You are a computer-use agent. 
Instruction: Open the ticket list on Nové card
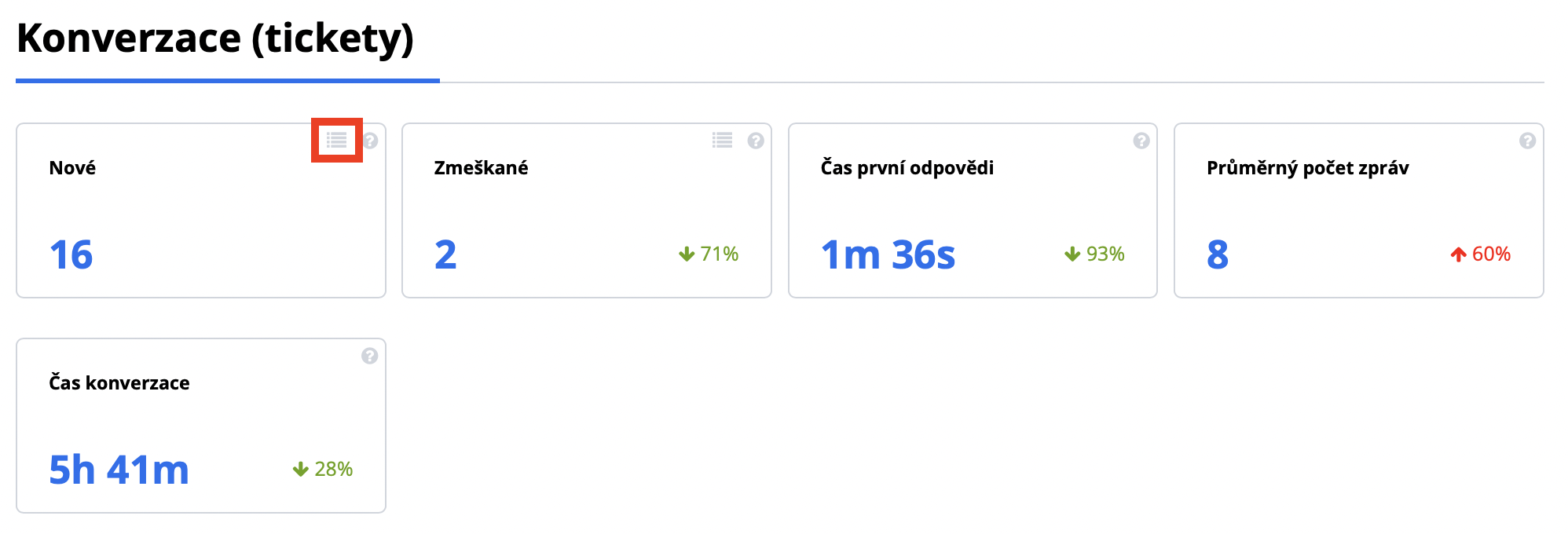(337, 141)
